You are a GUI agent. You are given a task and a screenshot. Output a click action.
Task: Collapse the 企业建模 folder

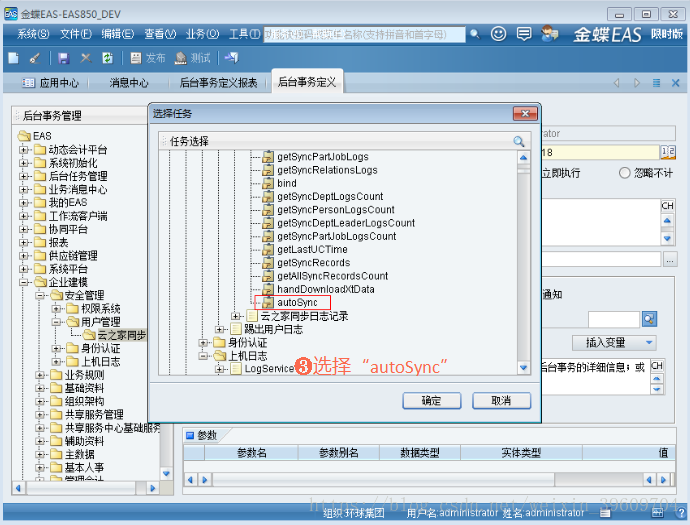(x=23, y=282)
